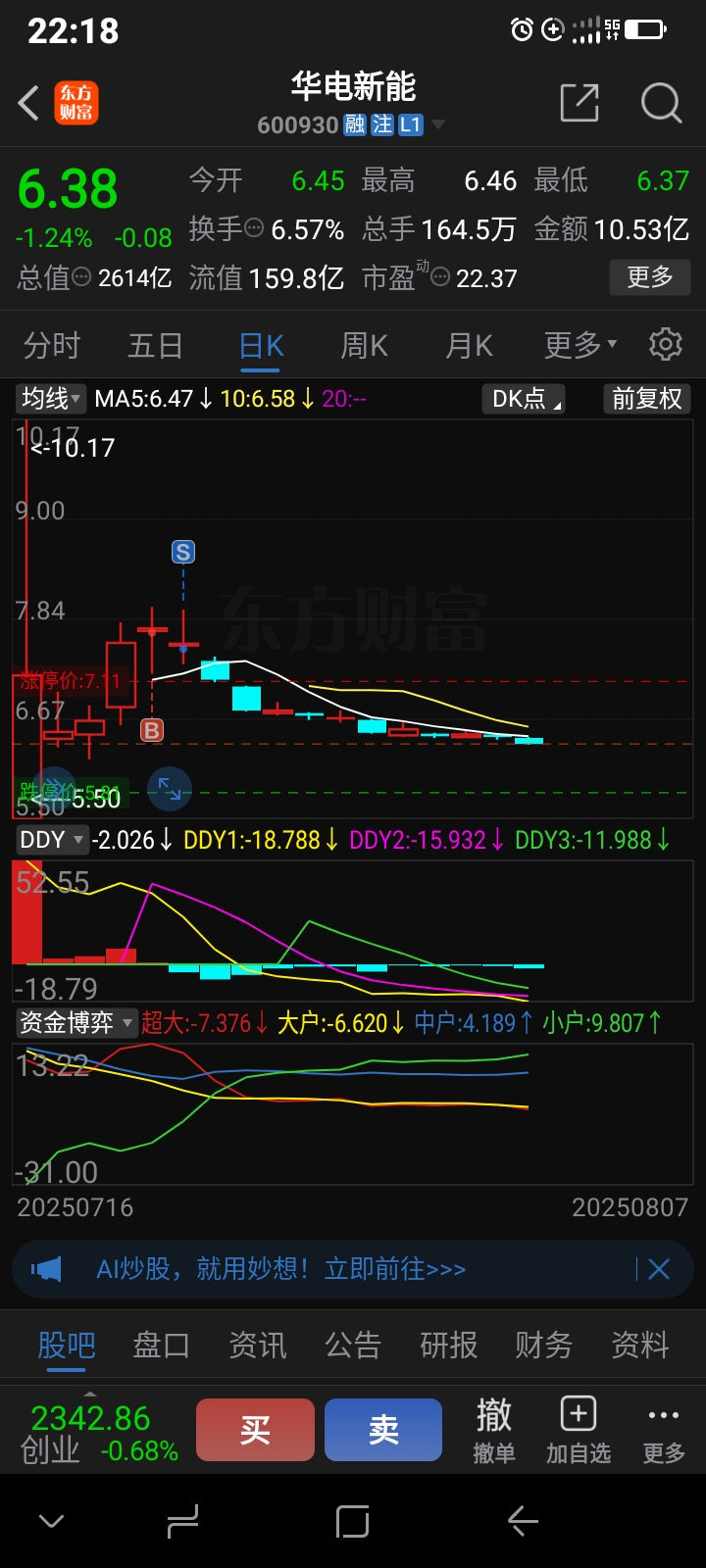
Task: Tap the info icon beside 总值
Action: (x=81, y=278)
